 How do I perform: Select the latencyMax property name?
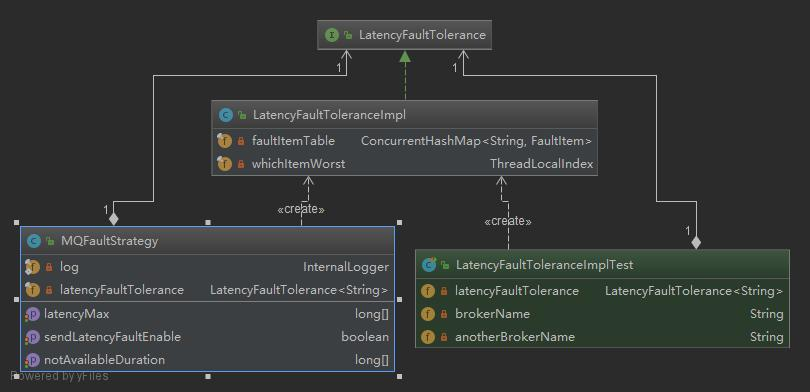76,314
